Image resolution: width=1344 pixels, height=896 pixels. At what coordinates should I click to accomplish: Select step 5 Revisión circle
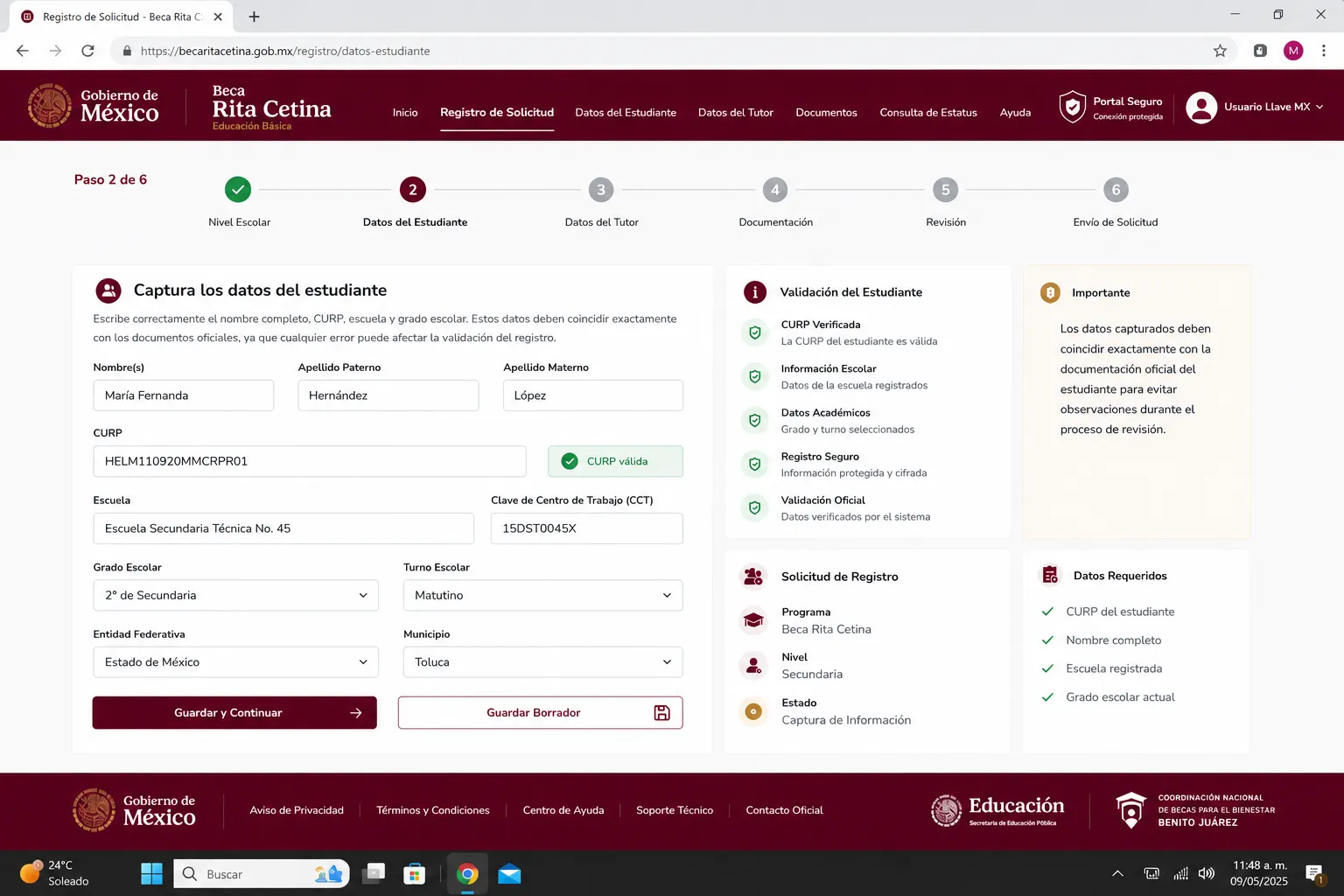tap(946, 189)
